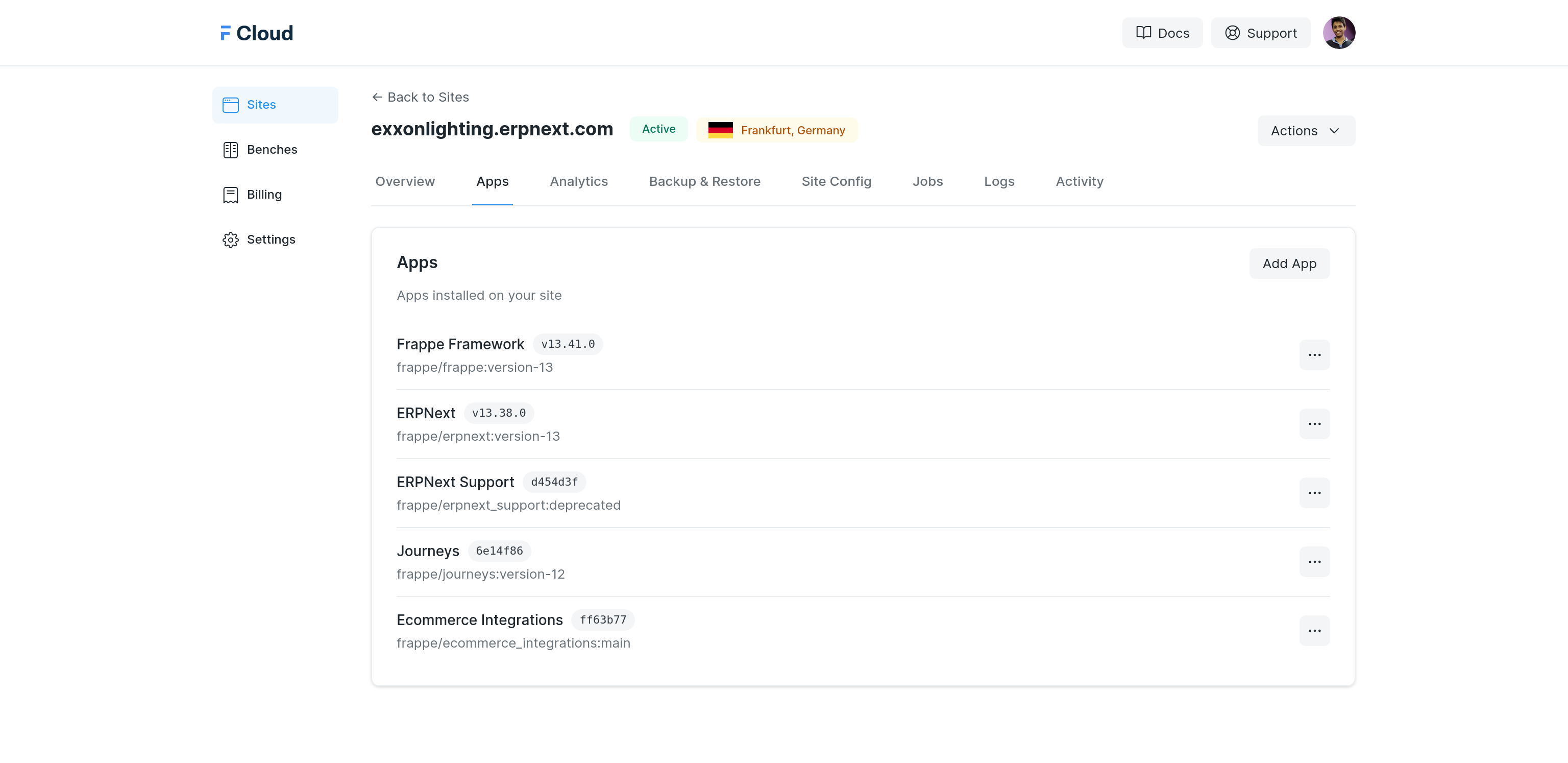Open options menu for Journeys app
This screenshot has width=1568, height=763.
tap(1314, 561)
